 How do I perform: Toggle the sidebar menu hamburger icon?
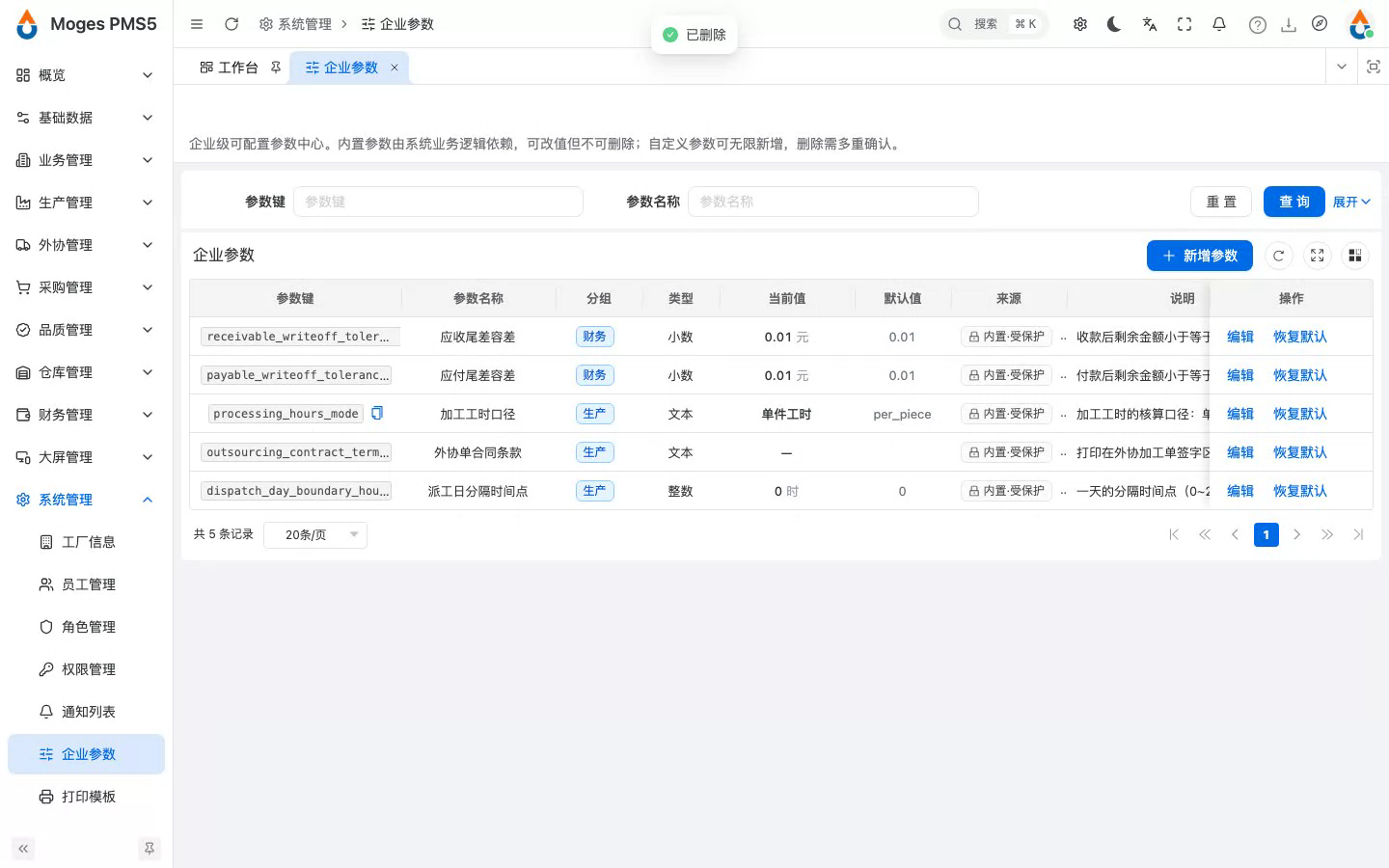[x=197, y=24]
